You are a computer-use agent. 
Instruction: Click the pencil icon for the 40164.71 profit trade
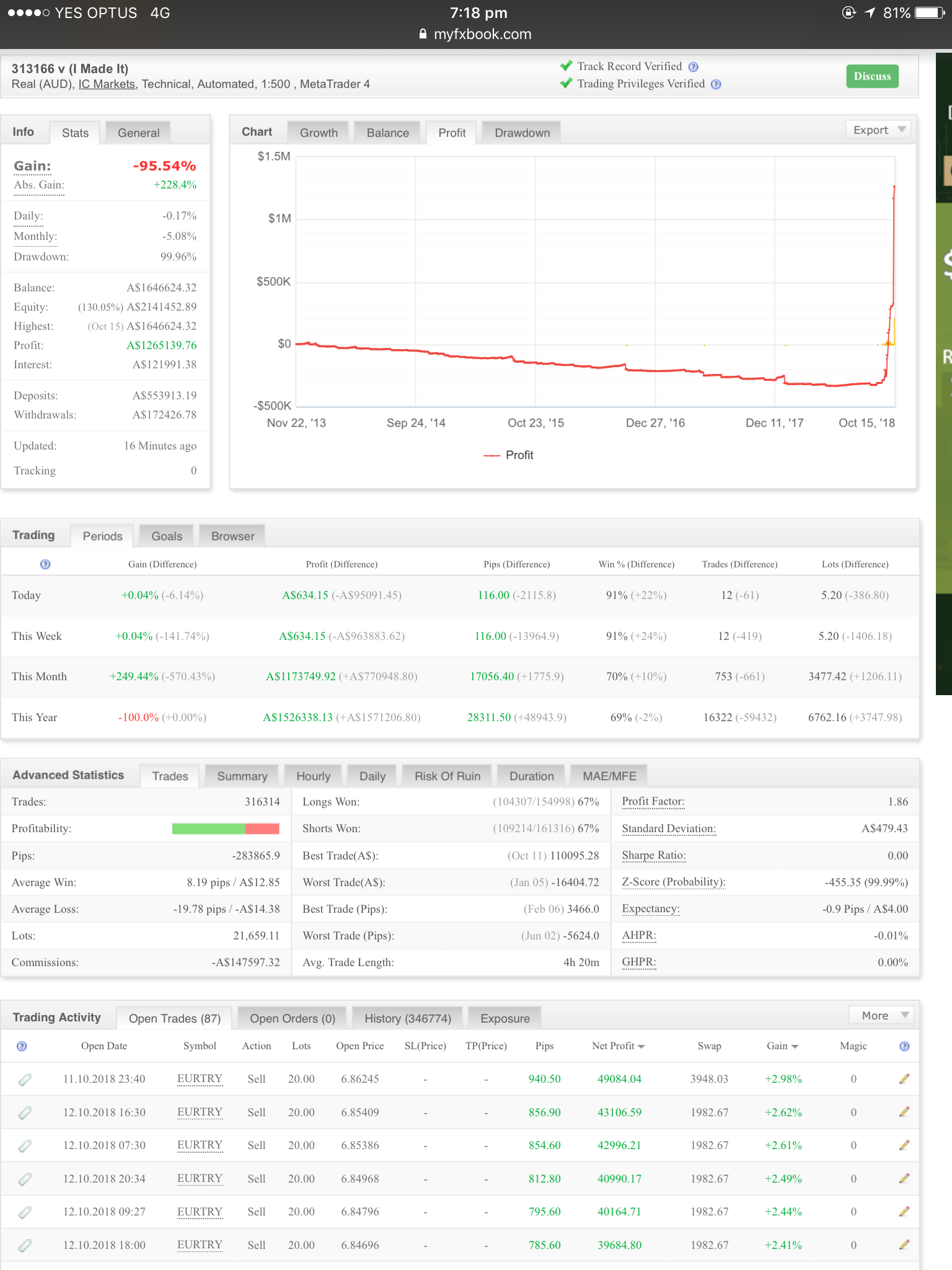coord(904,1211)
